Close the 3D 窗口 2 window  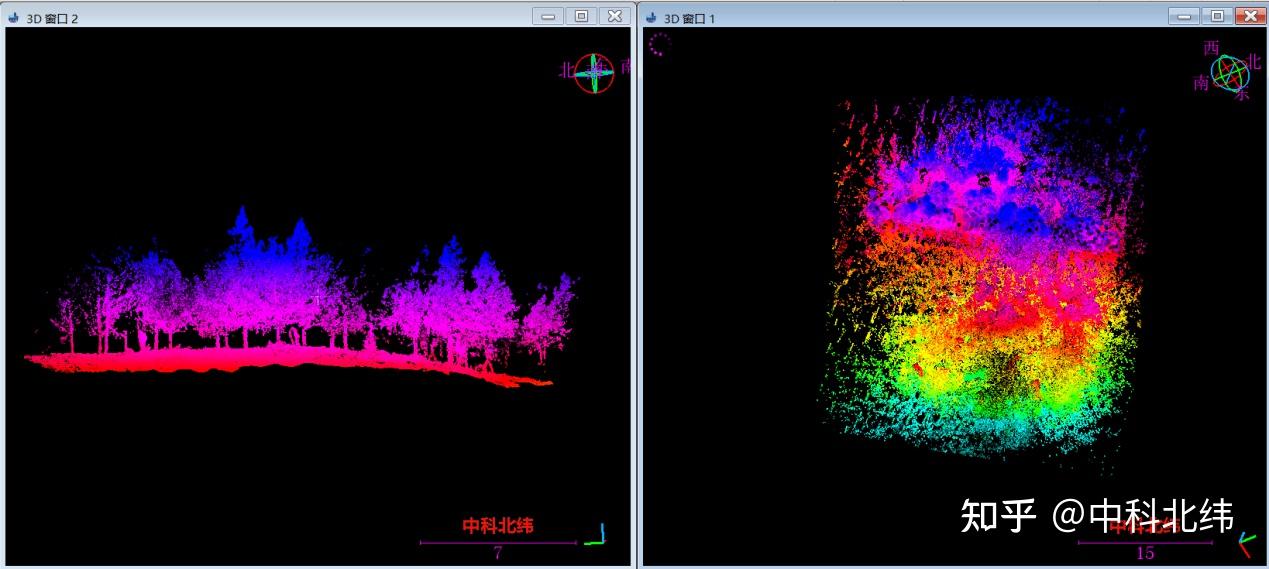click(614, 16)
